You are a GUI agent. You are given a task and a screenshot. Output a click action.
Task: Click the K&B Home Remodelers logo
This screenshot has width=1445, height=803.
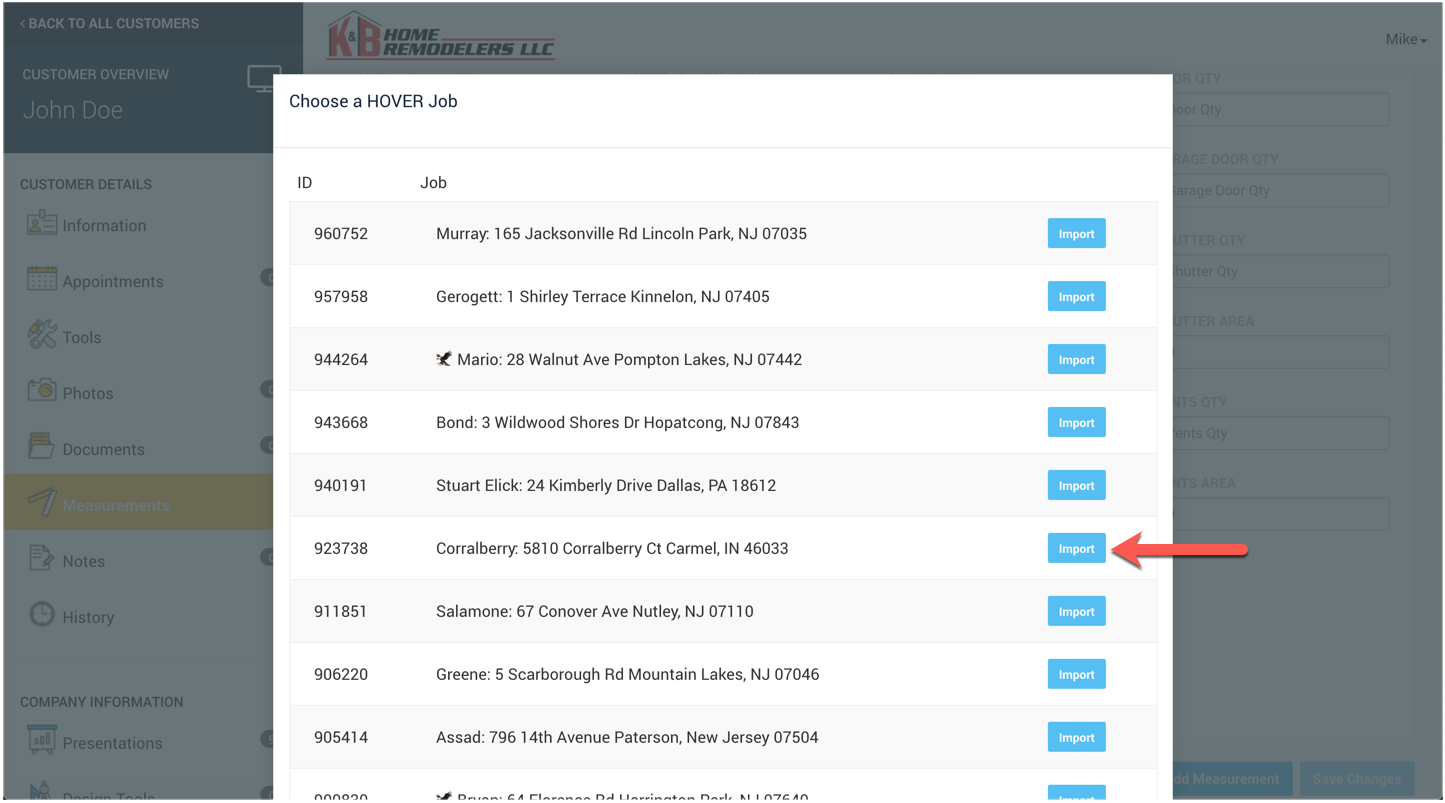point(440,37)
